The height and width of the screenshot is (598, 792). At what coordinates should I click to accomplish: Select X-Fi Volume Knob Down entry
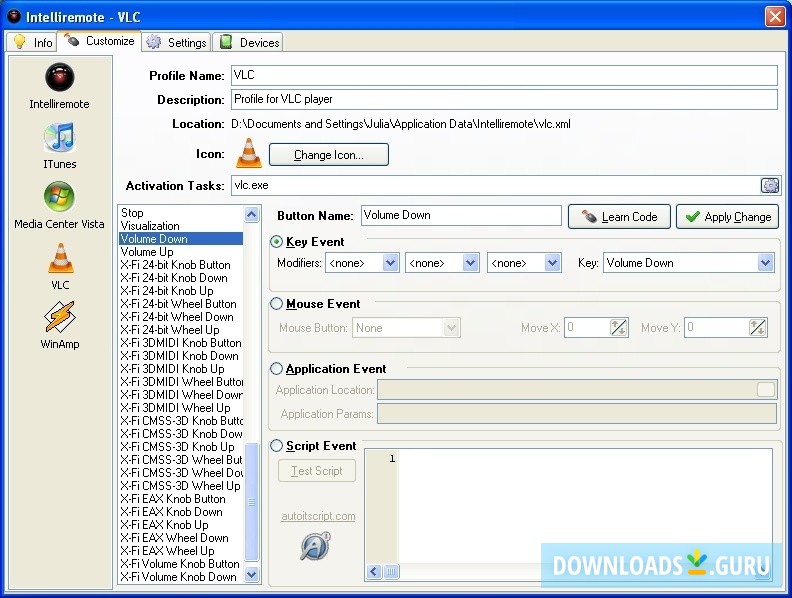[181, 577]
